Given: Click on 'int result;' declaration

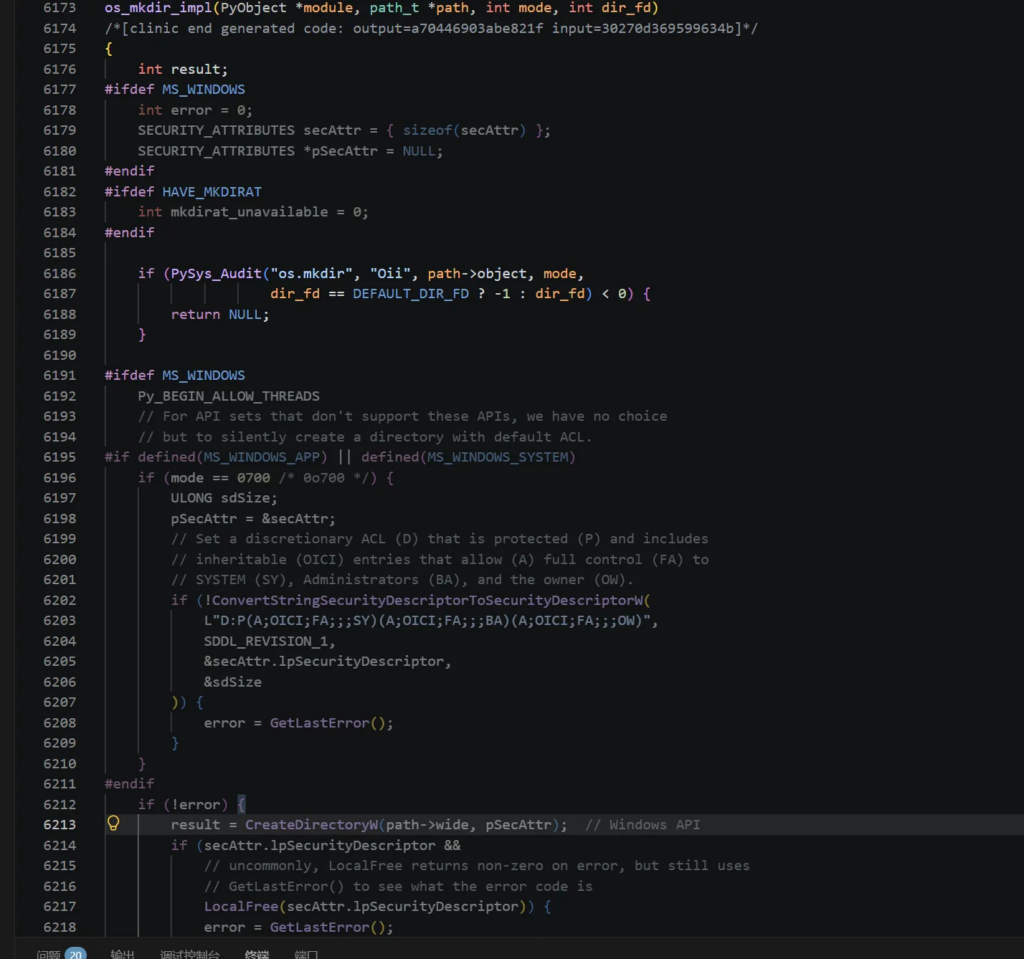Looking at the screenshot, I should click(x=183, y=69).
